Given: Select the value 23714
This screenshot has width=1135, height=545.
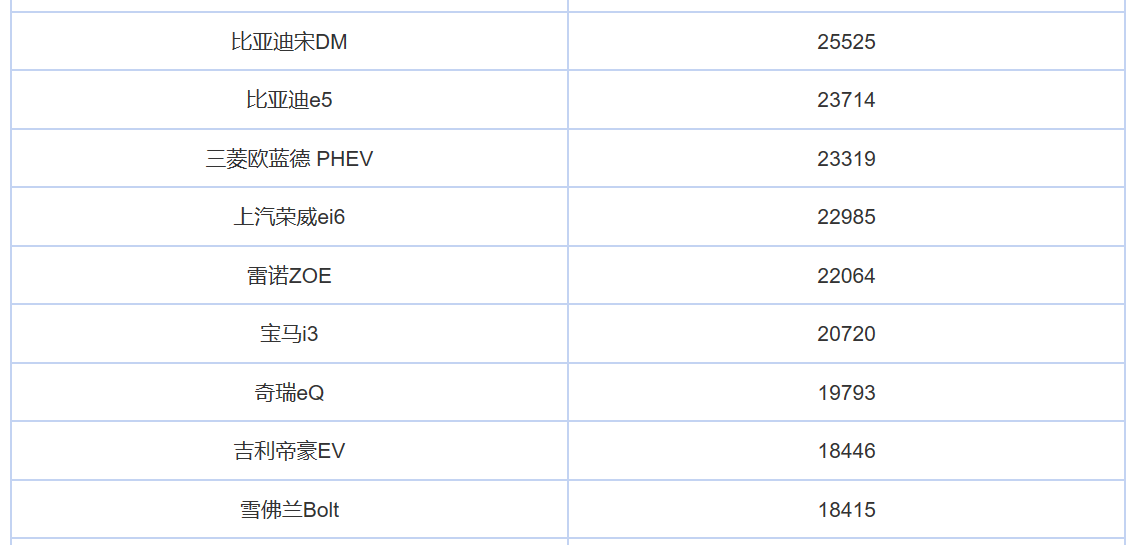Looking at the screenshot, I should tap(846, 100).
